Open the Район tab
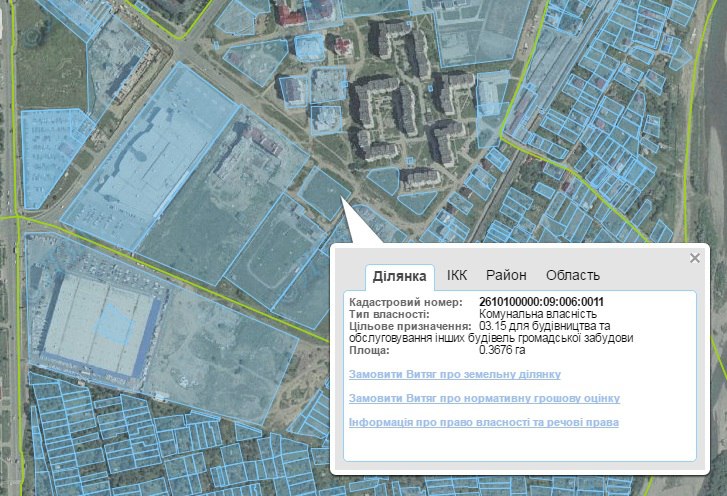 (506, 275)
